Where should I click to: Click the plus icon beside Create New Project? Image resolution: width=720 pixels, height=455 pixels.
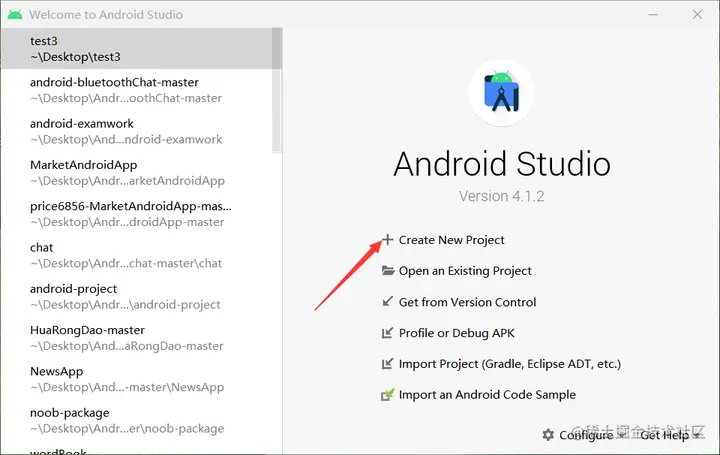(x=388, y=240)
